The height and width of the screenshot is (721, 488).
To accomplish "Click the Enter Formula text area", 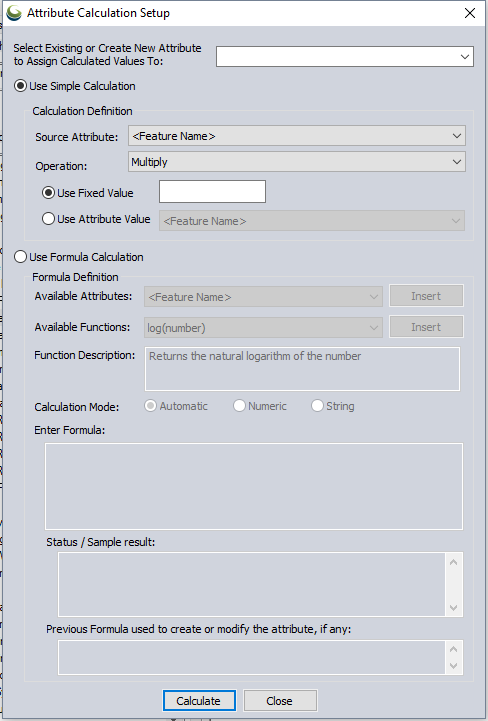I will (254, 486).
